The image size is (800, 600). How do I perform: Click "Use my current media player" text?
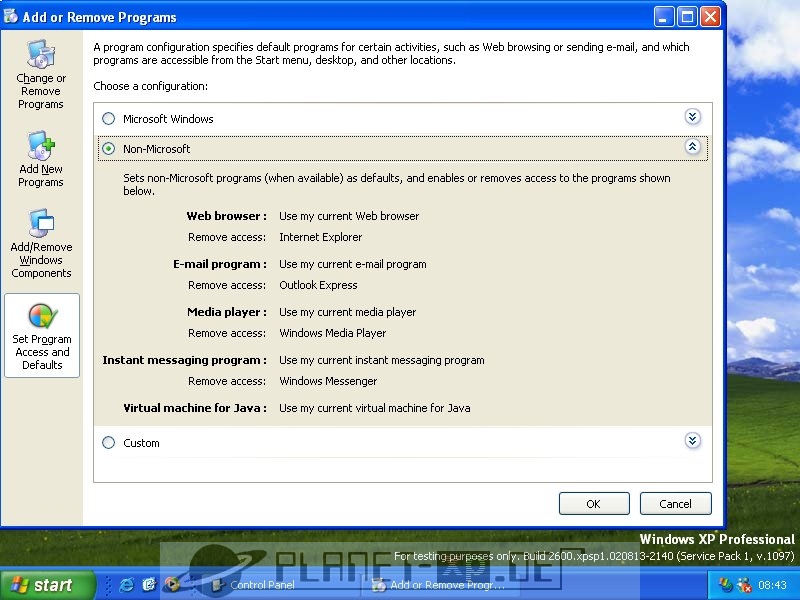347,312
